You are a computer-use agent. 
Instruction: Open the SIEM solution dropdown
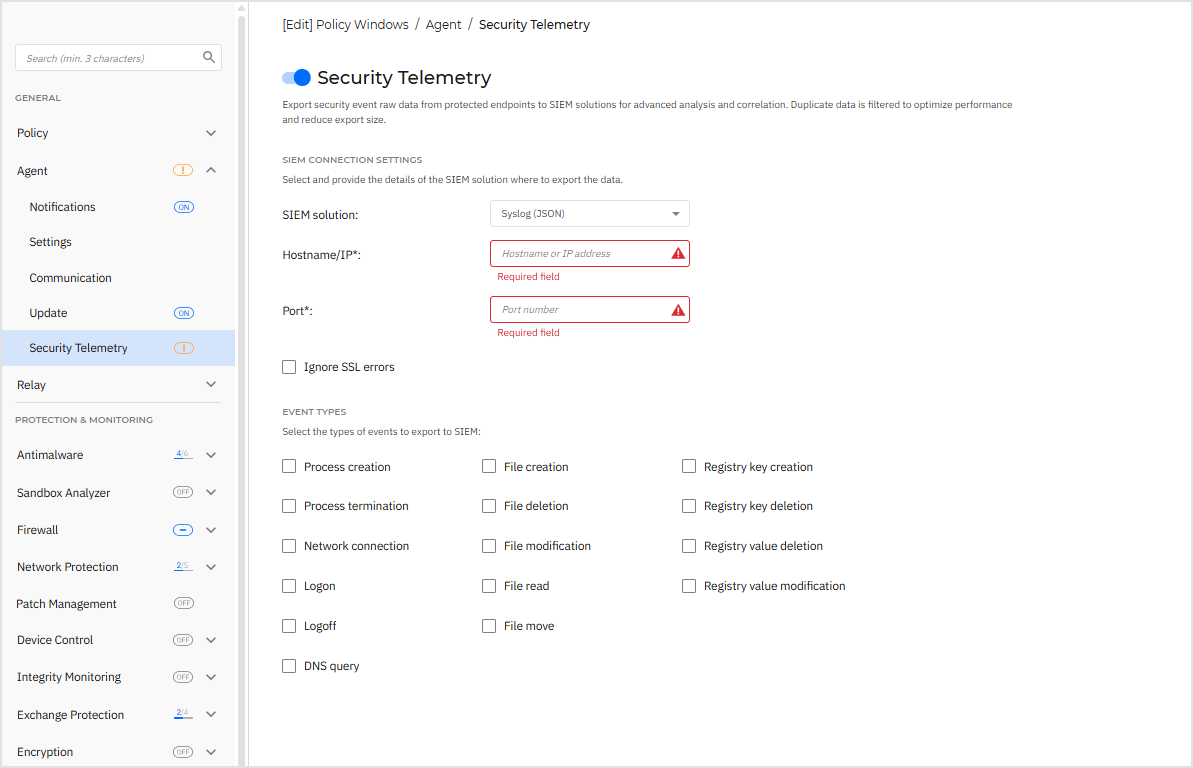tap(589, 213)
